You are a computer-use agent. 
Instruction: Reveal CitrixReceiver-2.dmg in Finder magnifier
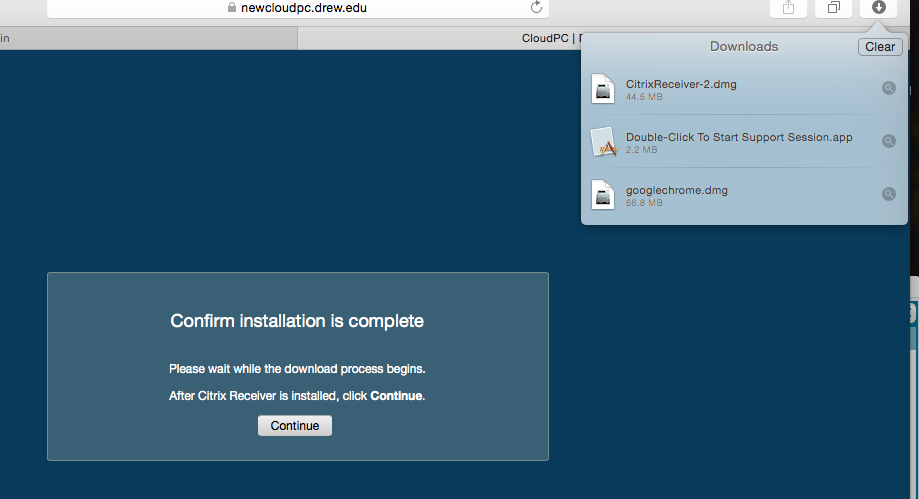[x=889, y=88]
